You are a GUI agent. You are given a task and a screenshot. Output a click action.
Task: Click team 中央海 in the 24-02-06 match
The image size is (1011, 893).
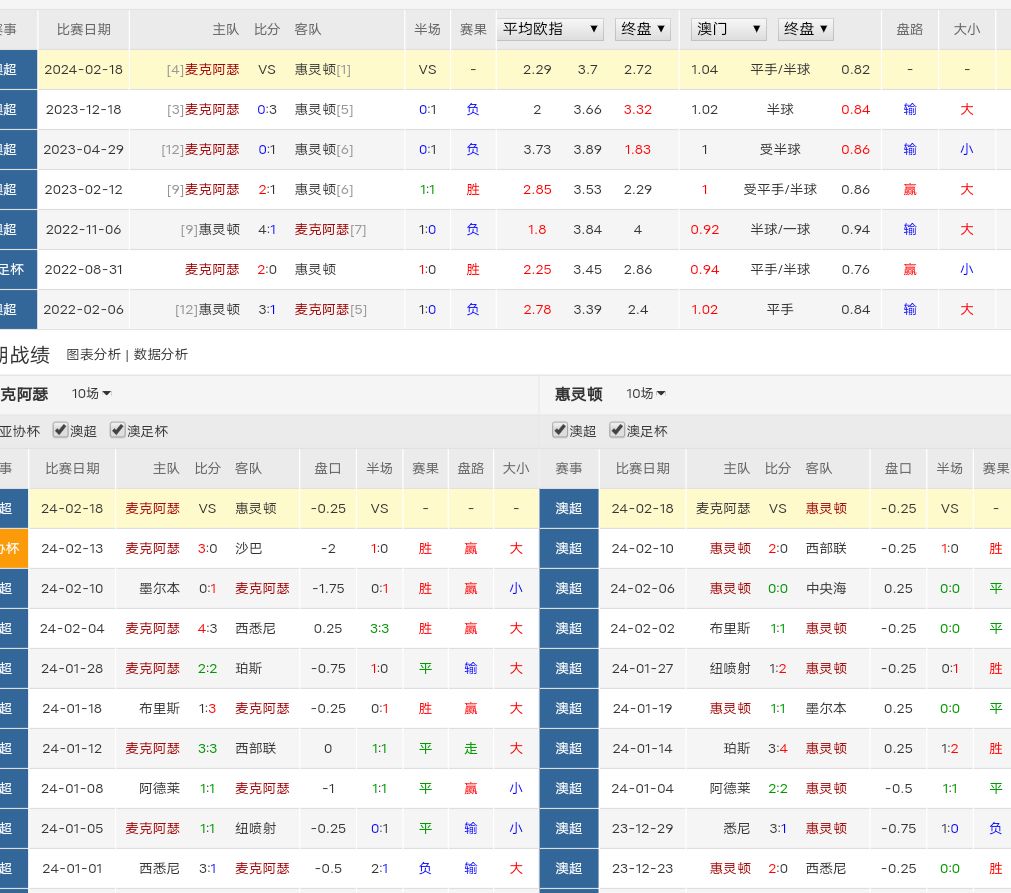[826, 588]
